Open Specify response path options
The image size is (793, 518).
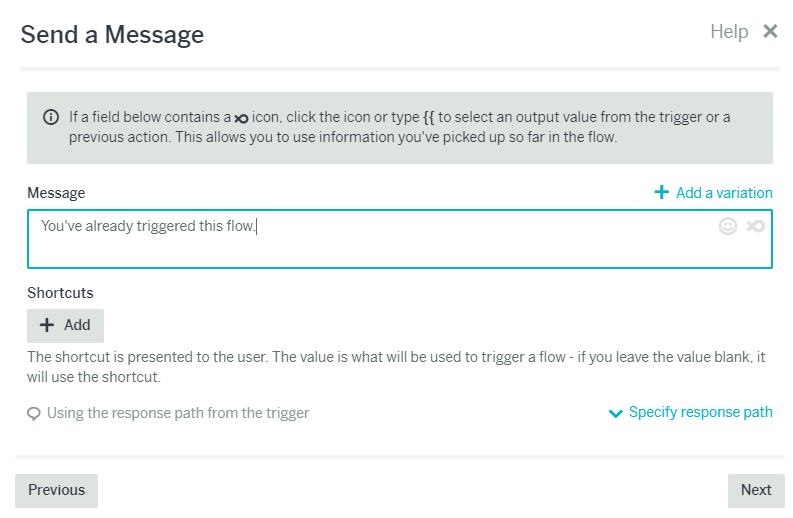[x=691, y=412]
